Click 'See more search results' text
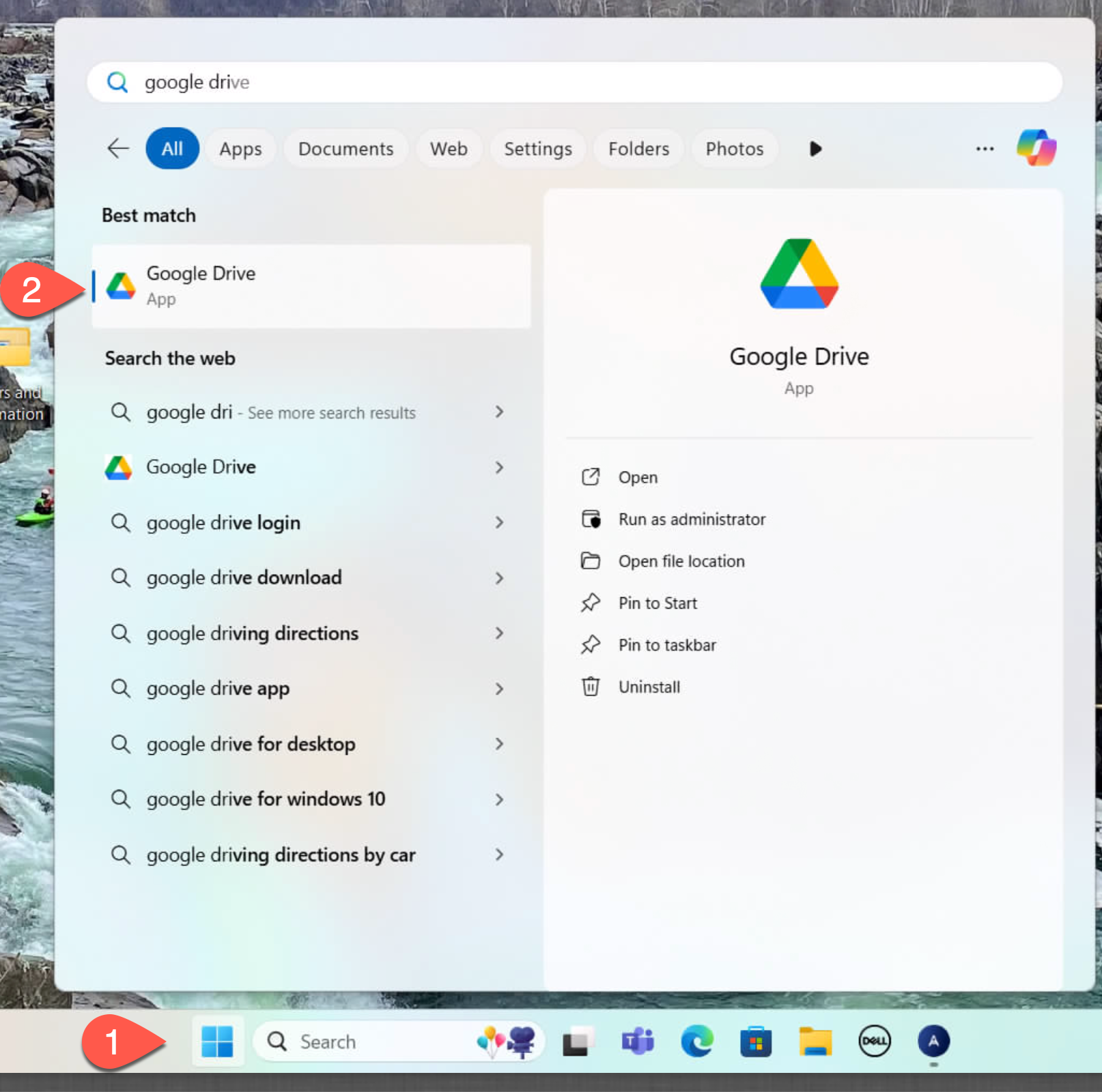 point(331,413)
